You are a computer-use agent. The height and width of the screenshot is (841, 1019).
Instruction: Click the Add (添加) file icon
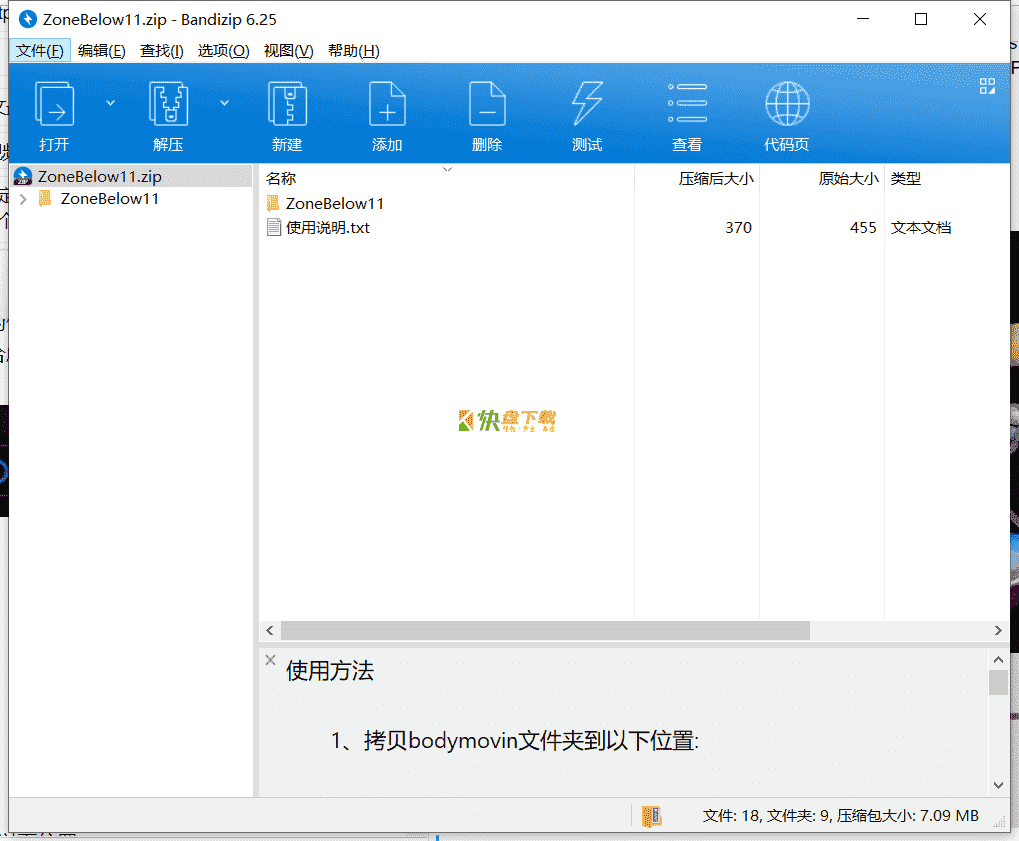(387, 103)
